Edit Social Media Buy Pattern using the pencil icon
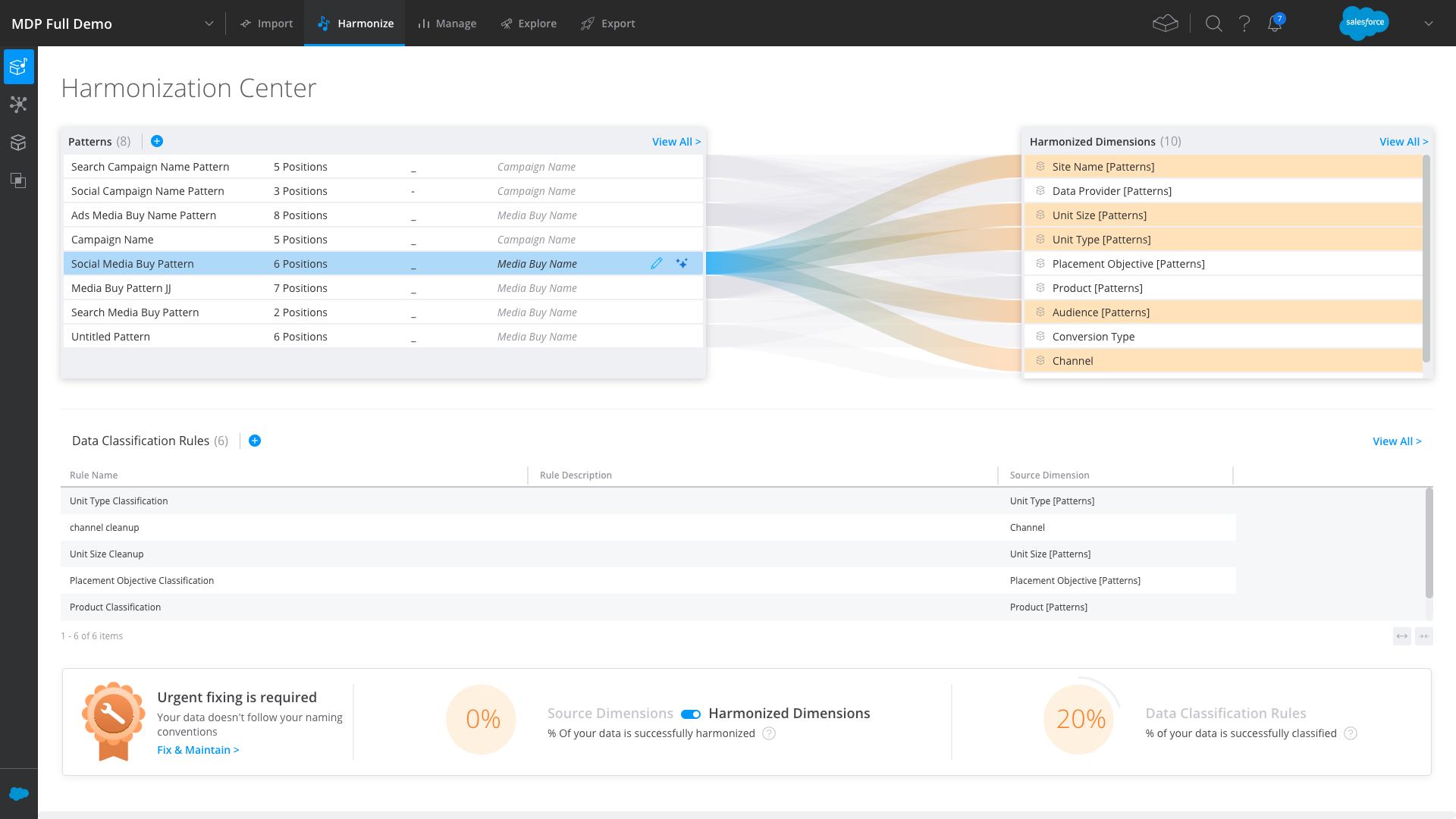The width and height of the screenshot is (1456, 819). pyautogui.click(x=656, y=263)
